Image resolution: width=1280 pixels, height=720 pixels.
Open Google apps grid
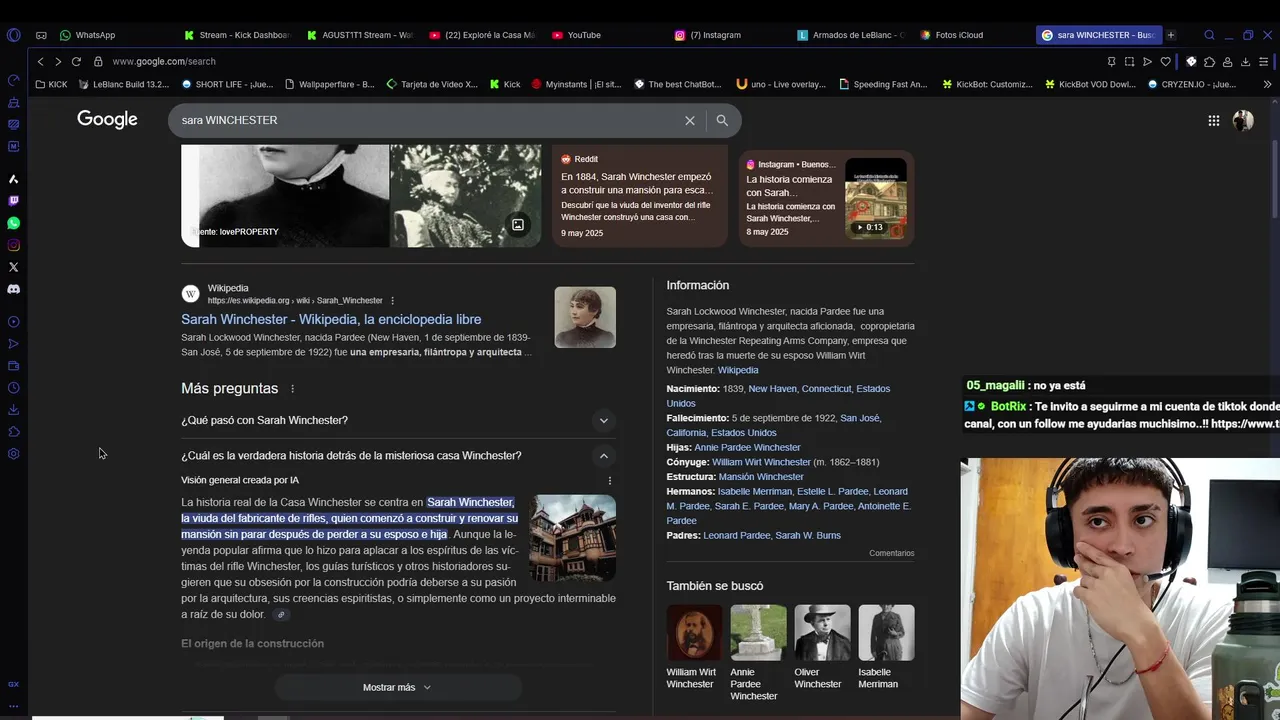pyautogui.click(x=1213, y=121)
